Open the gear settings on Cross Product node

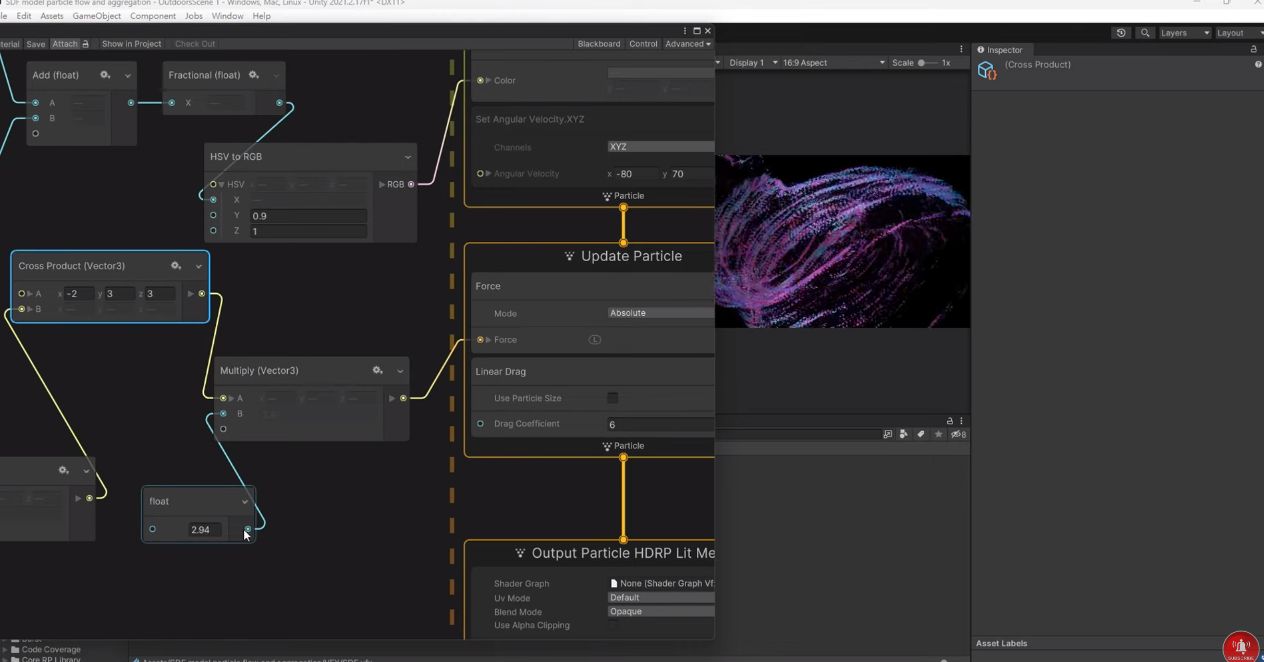[176, 265]
